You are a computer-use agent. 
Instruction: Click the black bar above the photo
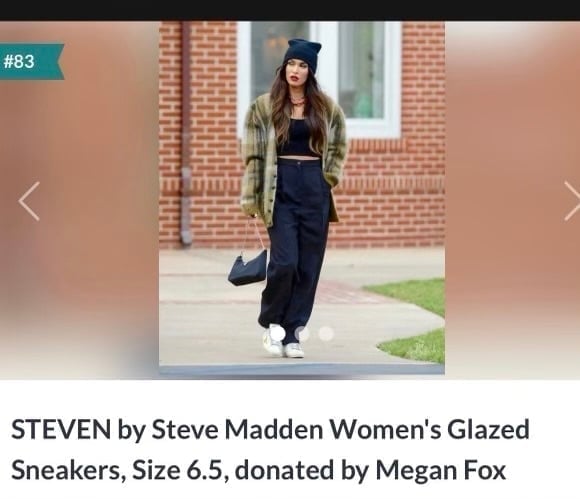[x=290, y=10]
